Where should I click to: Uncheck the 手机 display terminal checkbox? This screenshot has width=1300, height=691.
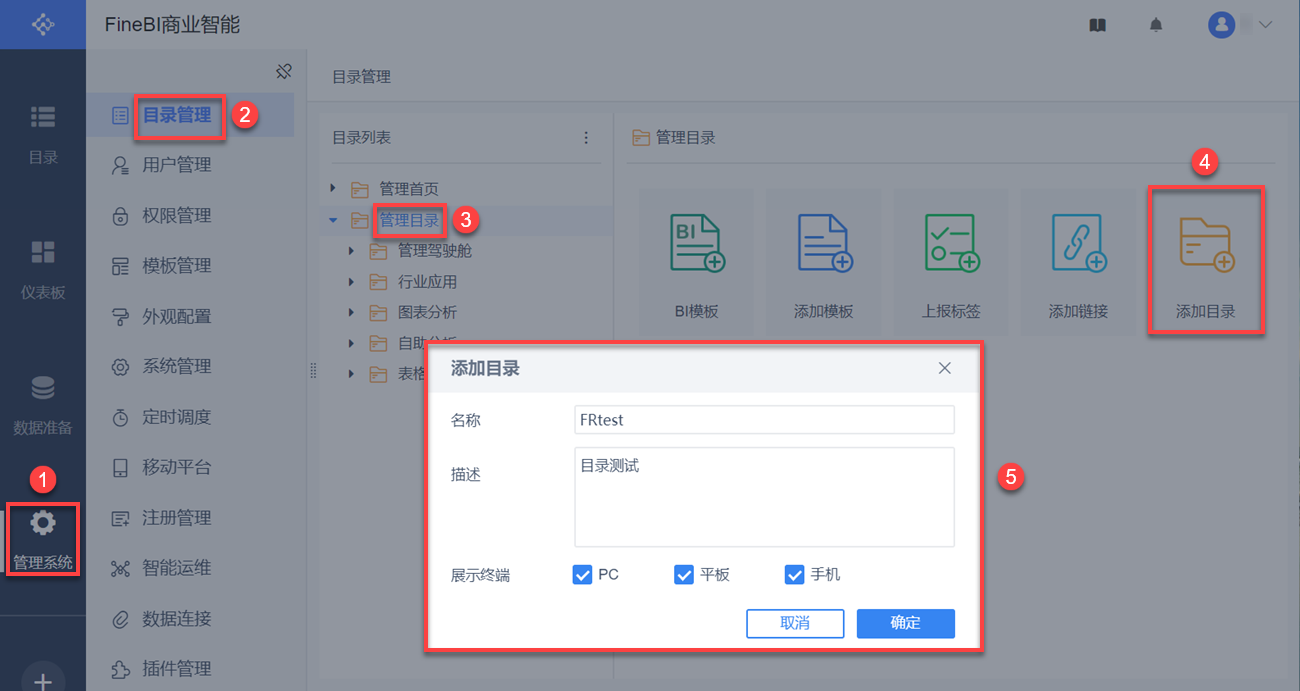(795, 575)
